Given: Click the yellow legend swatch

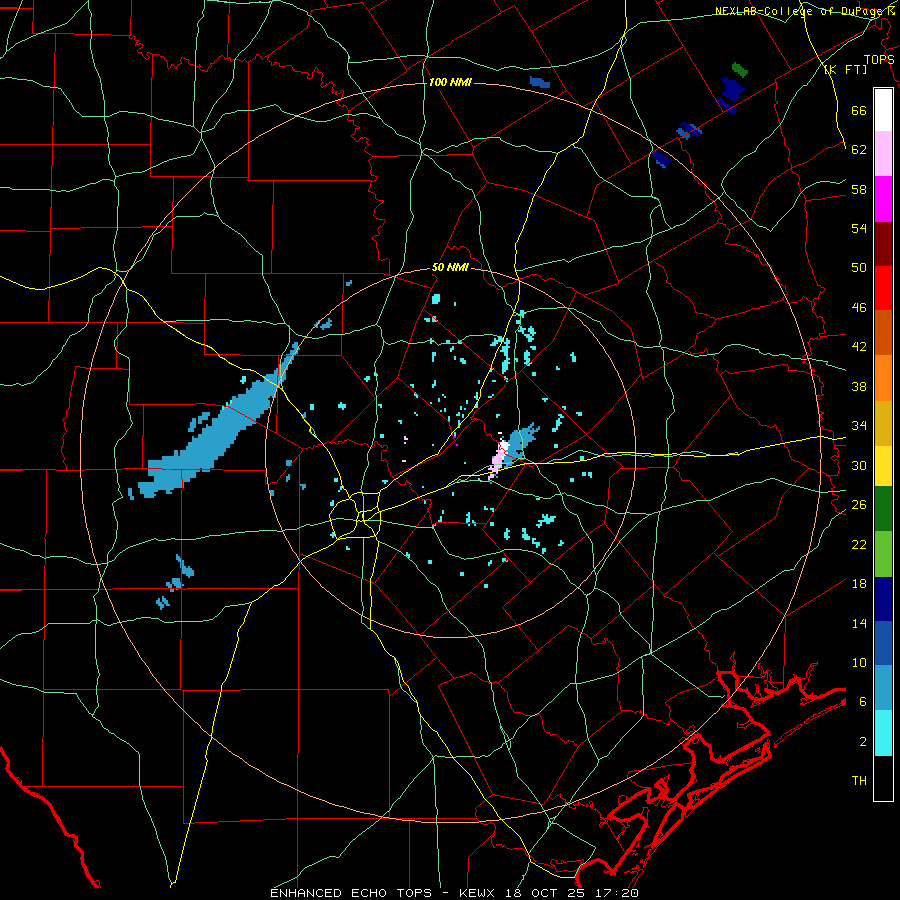Looking at the screenshot, I should coord(883,466).
